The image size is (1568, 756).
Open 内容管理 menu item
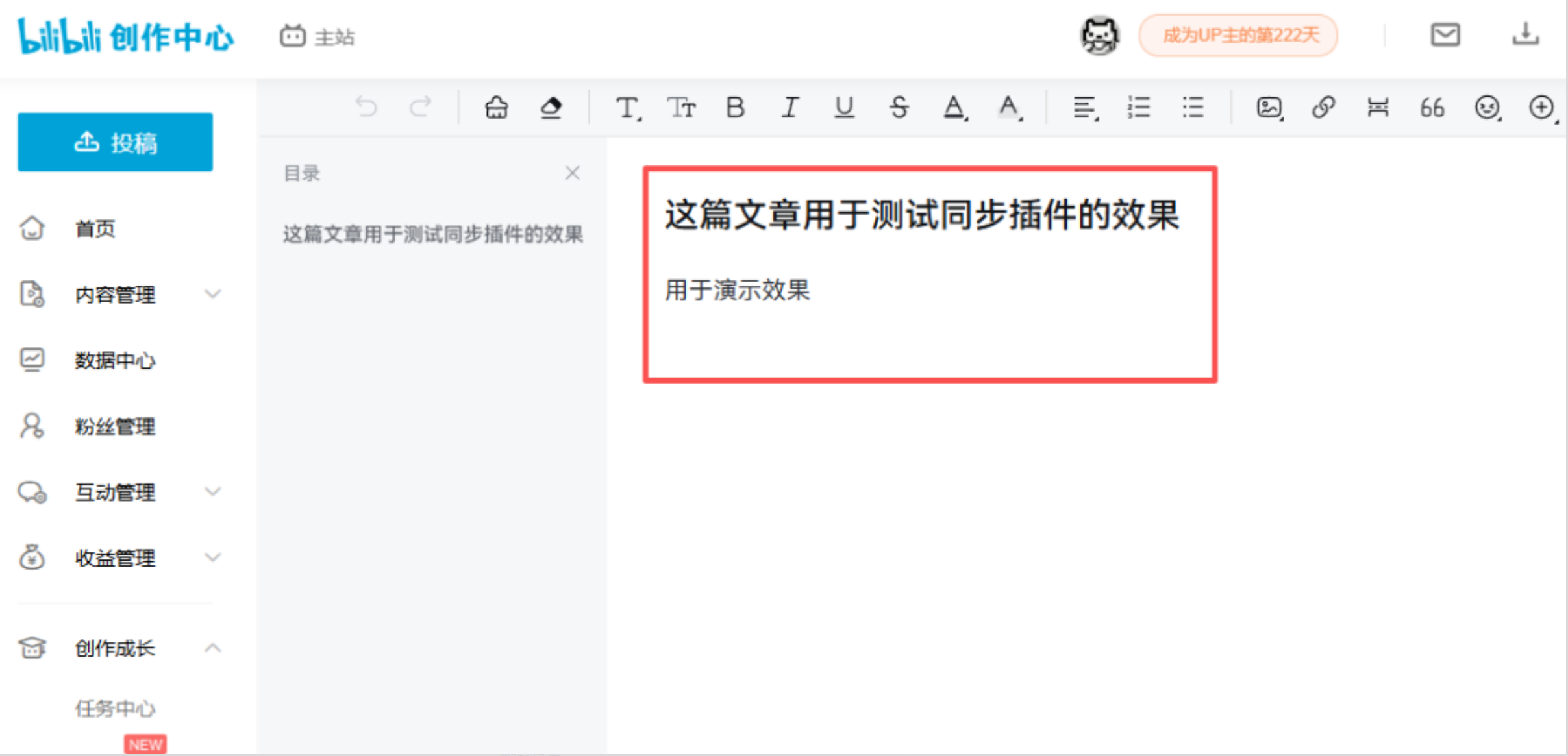115,295
